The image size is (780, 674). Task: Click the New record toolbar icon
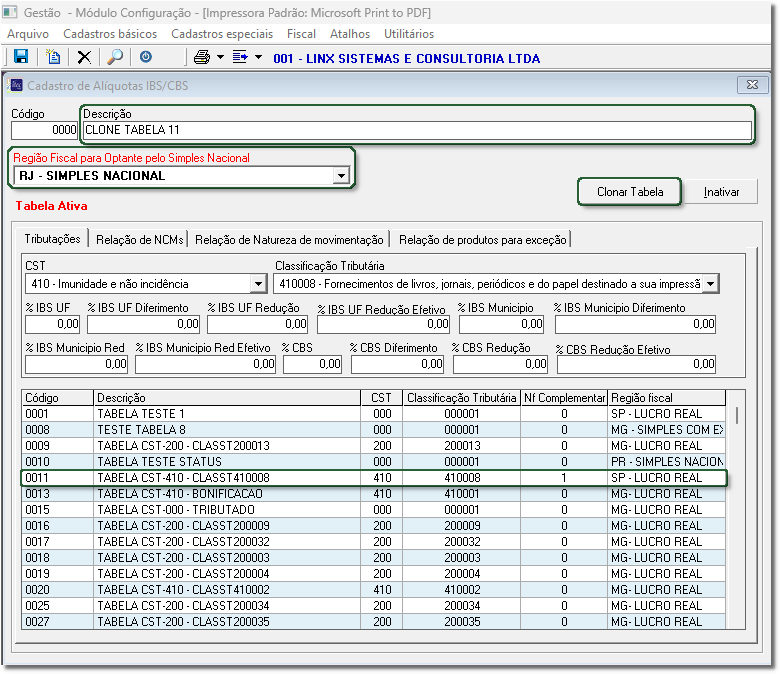(x=52, y=58)
